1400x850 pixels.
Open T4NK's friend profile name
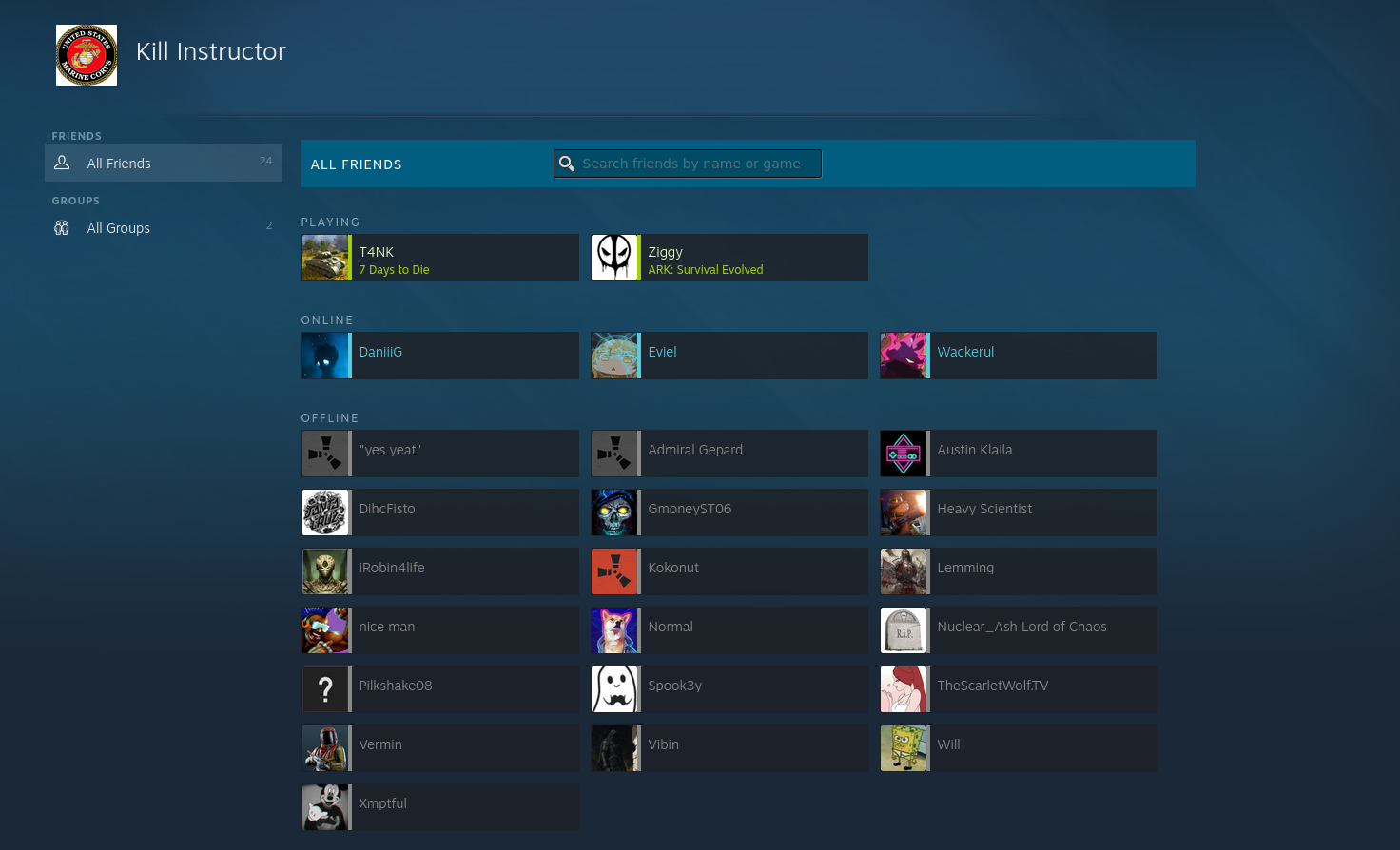pyautogui.click(x=377, y=252)
